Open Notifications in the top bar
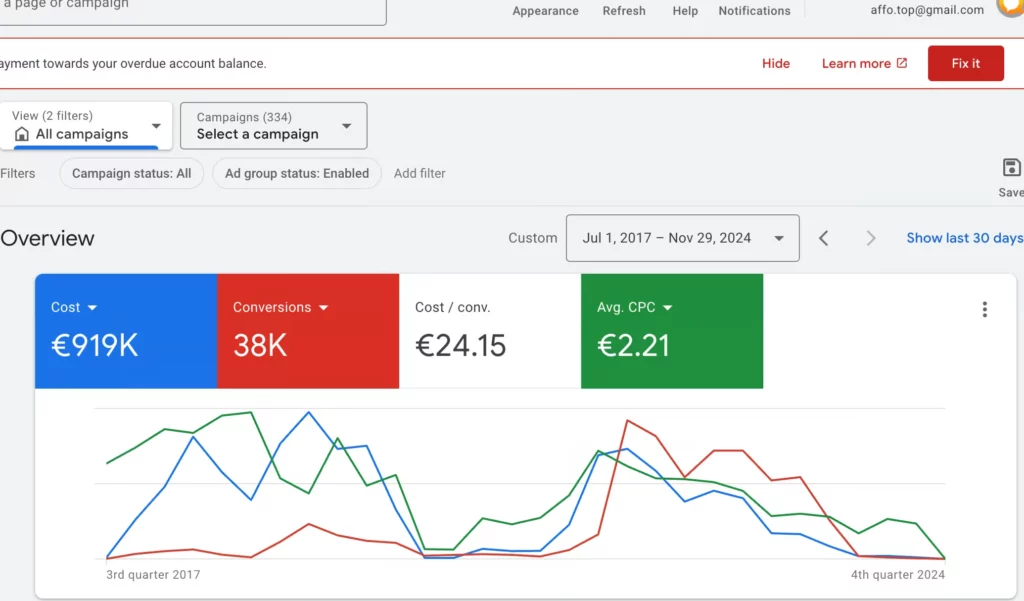Image resolution: width=1024 pixels, height=601 pixels. (x=754, y=11)
